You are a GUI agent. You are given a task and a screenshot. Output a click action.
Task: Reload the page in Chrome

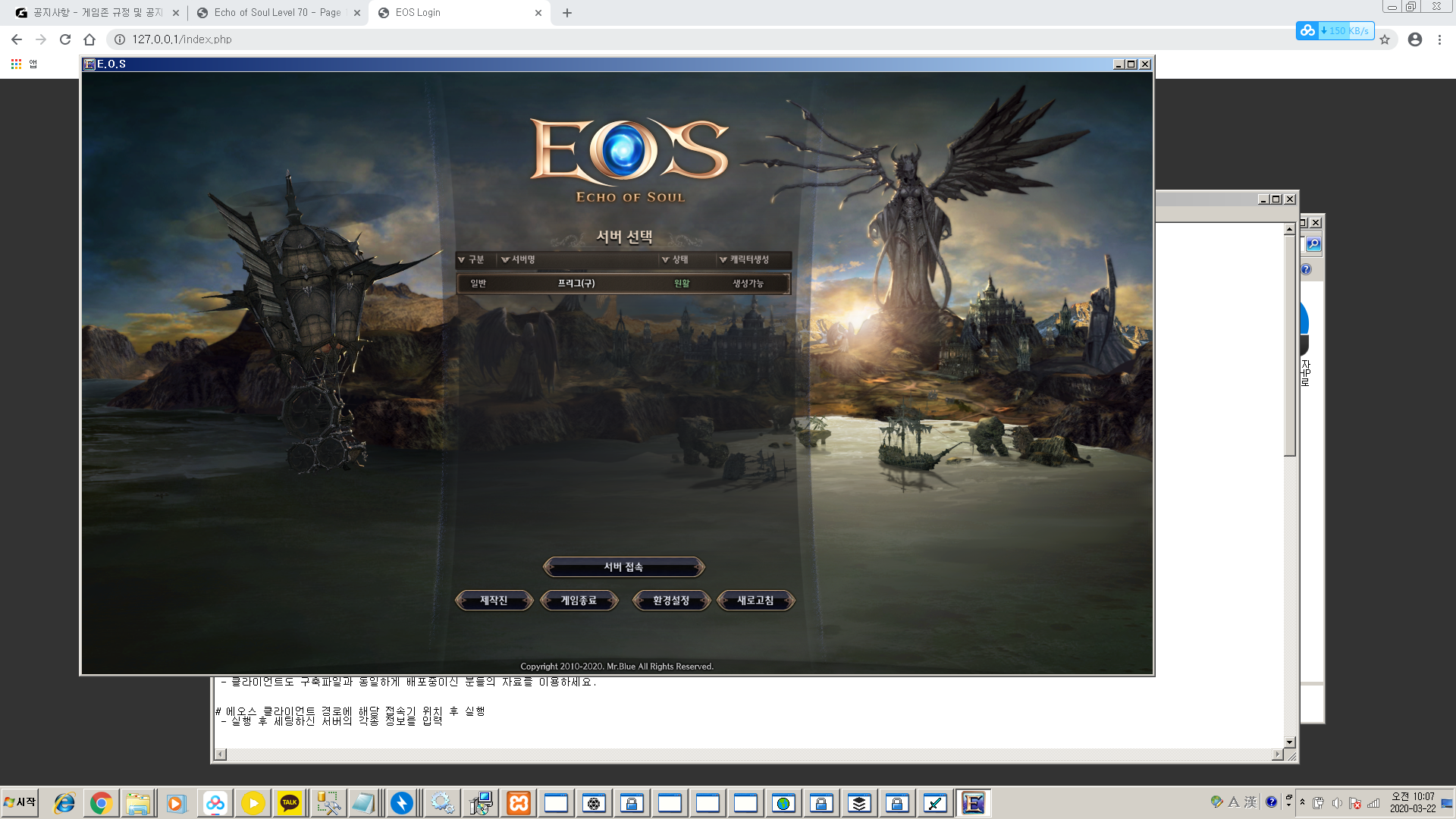click(x=65, y=39)
